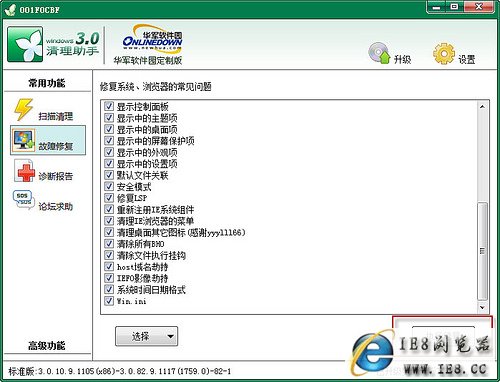This screenshot has width=500, height=382.
Task: Toggle 显示中的设置项 checkbox
Action: pyautogui.click(x=109, y=163)
